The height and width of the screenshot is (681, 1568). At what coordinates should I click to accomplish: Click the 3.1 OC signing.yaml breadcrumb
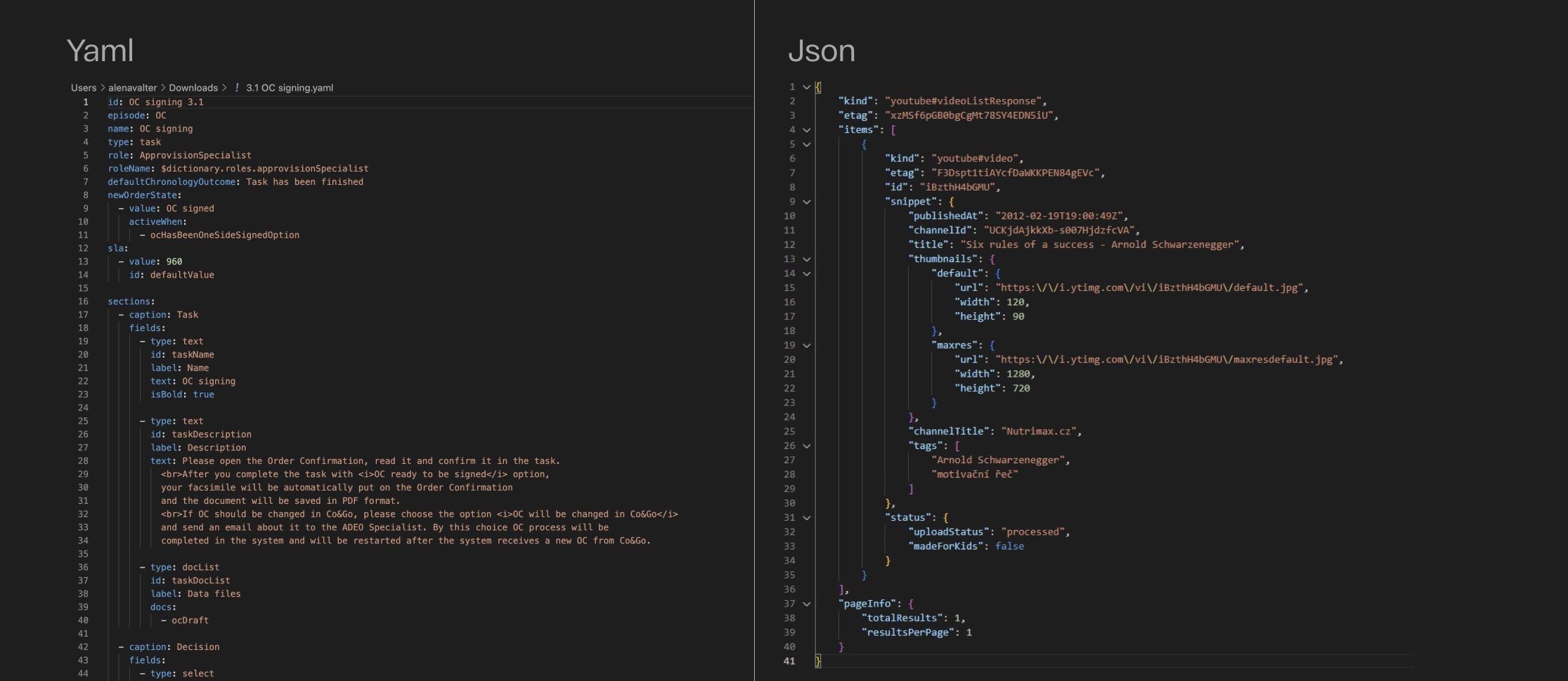tap(289, 88)
